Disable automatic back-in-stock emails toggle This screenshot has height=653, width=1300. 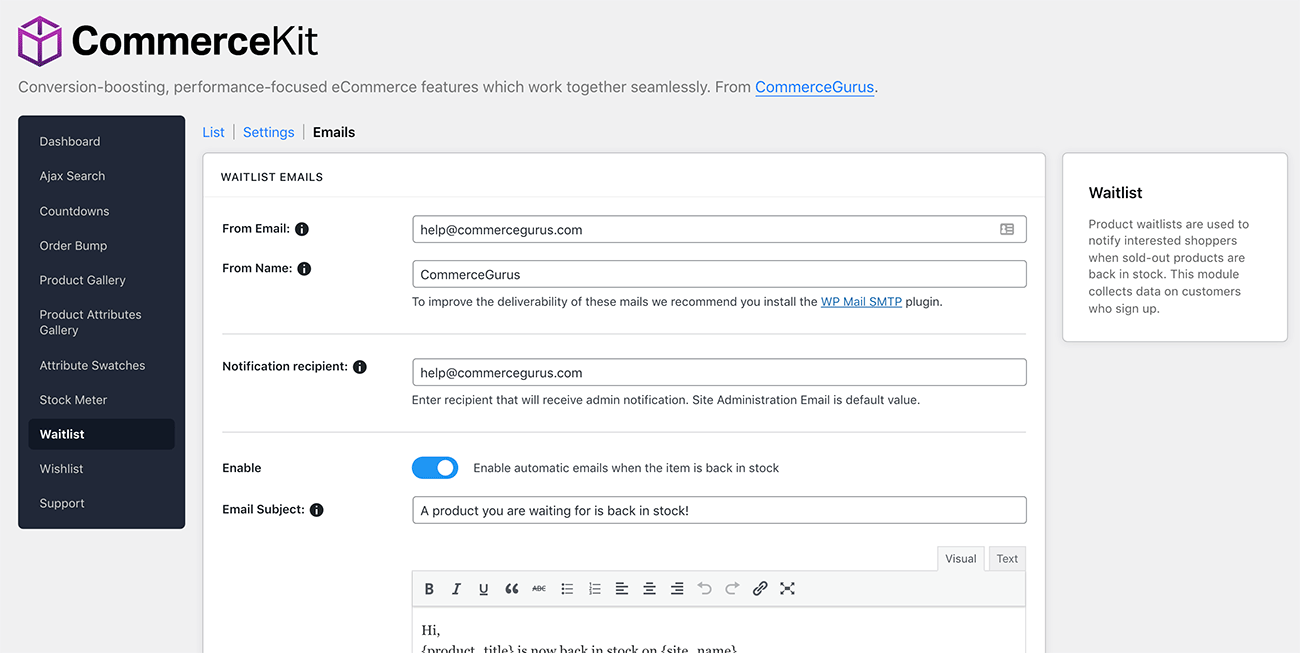coord(435,468)
